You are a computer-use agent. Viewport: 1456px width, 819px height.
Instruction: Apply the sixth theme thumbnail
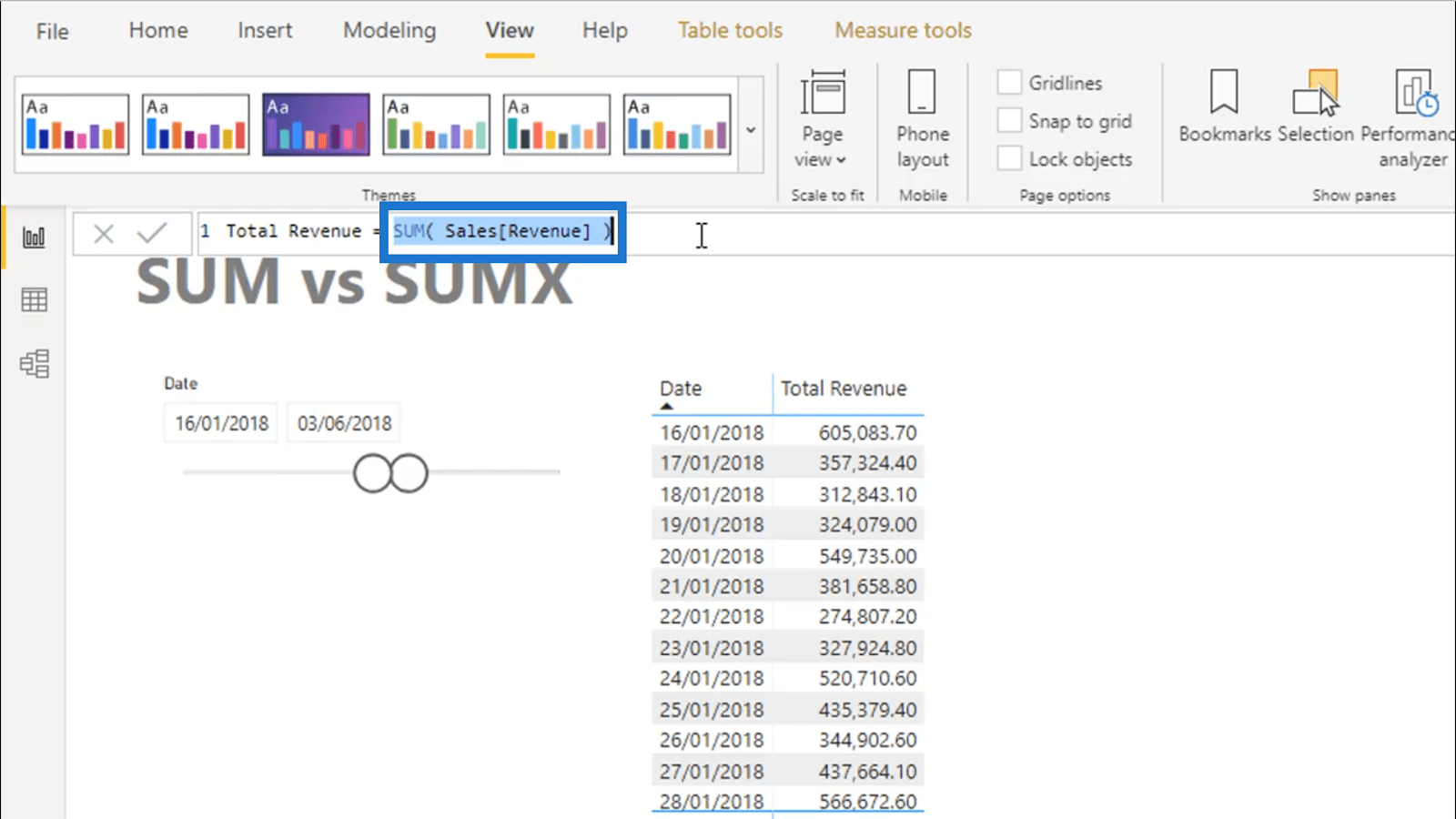676,124
